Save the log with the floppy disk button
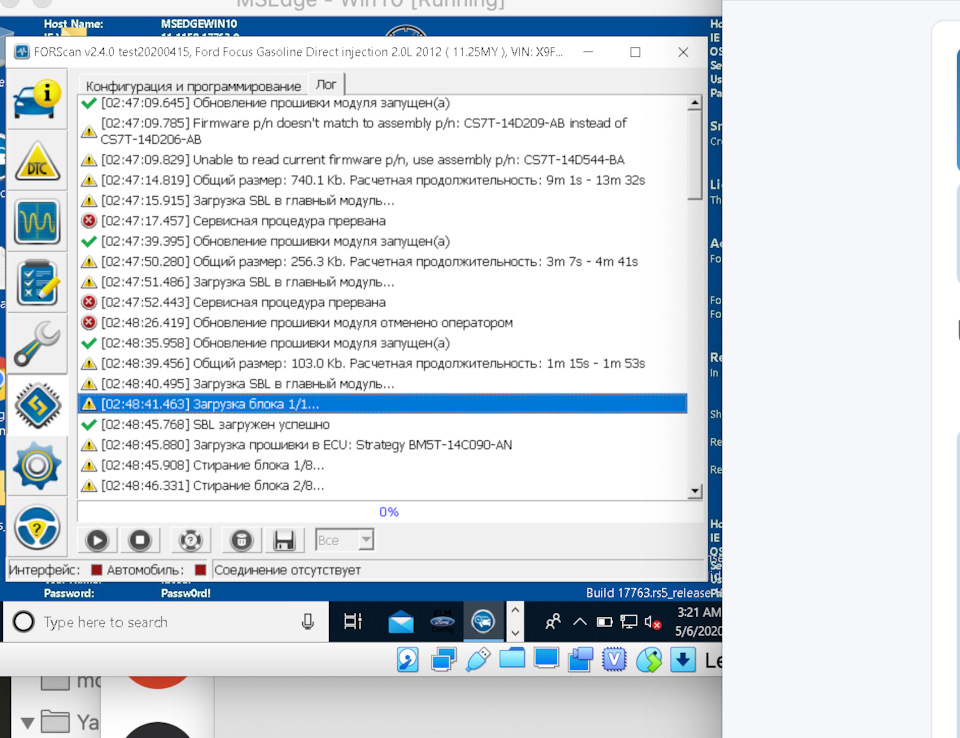Screen dimensions: 960x738 pyautogui.click(x=283, y=540)
